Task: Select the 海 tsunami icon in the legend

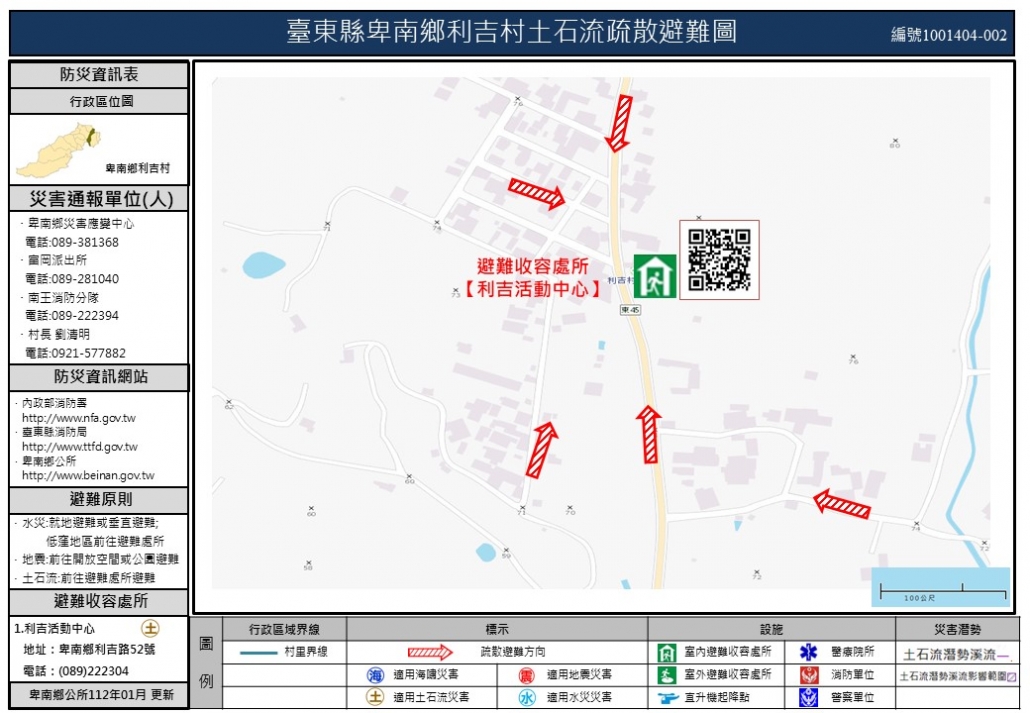Action: 375,675
